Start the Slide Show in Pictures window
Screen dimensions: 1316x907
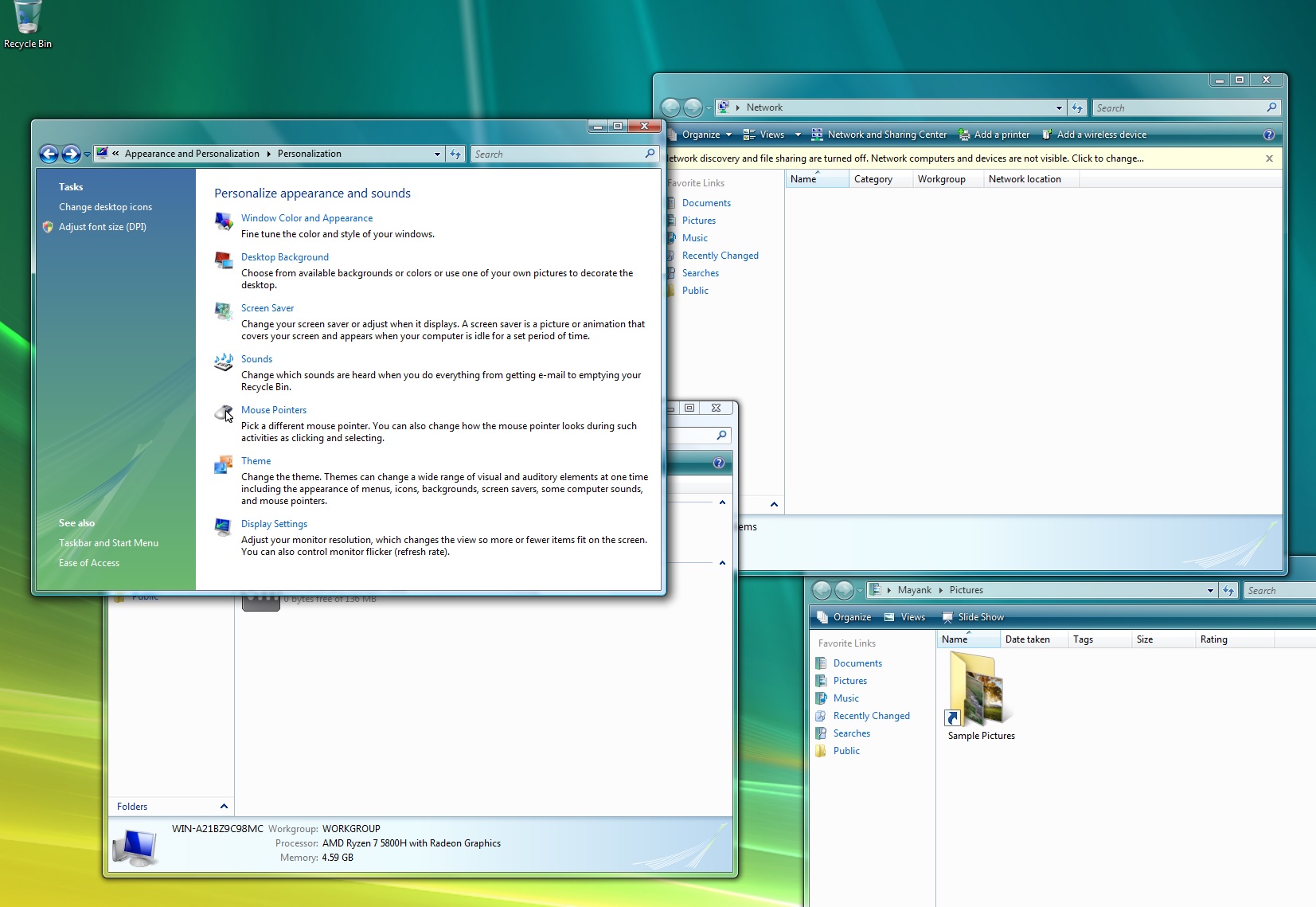(973, 616)
